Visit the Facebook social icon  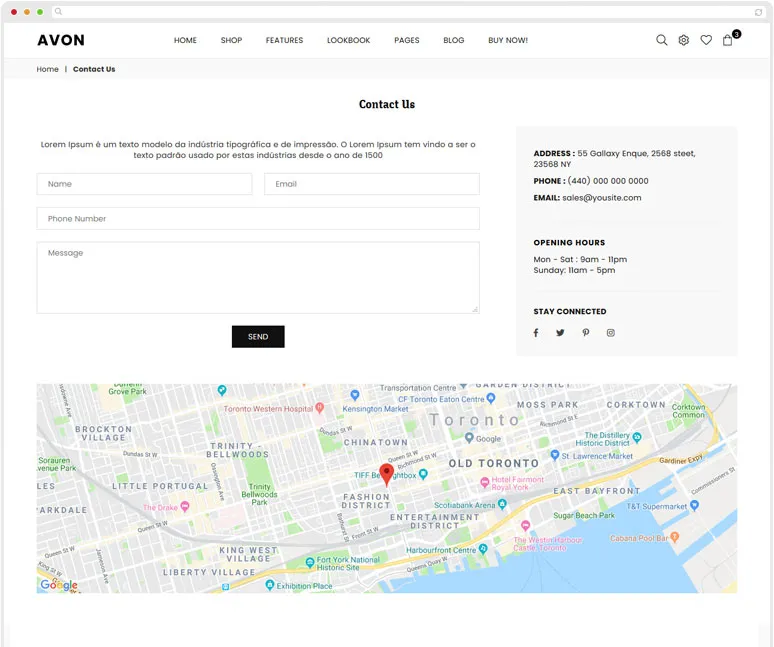click(x=536, y=333)
